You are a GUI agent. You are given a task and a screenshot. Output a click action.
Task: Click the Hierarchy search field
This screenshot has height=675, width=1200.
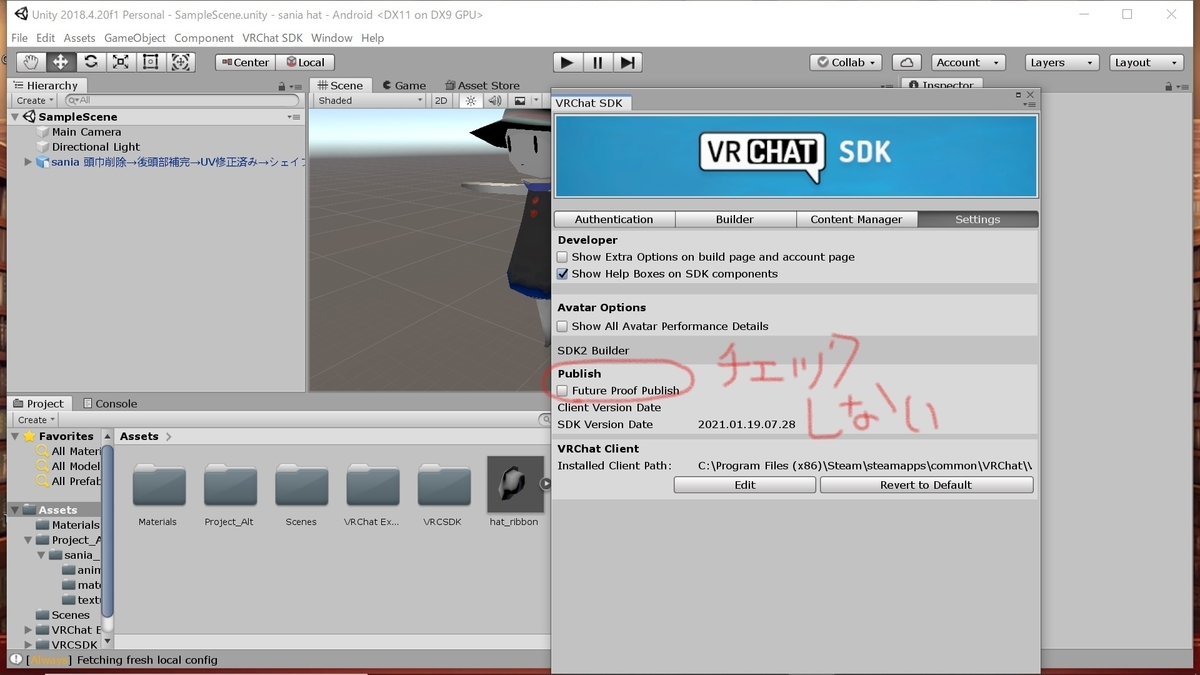pyautogui.click(x=182, y=100)
